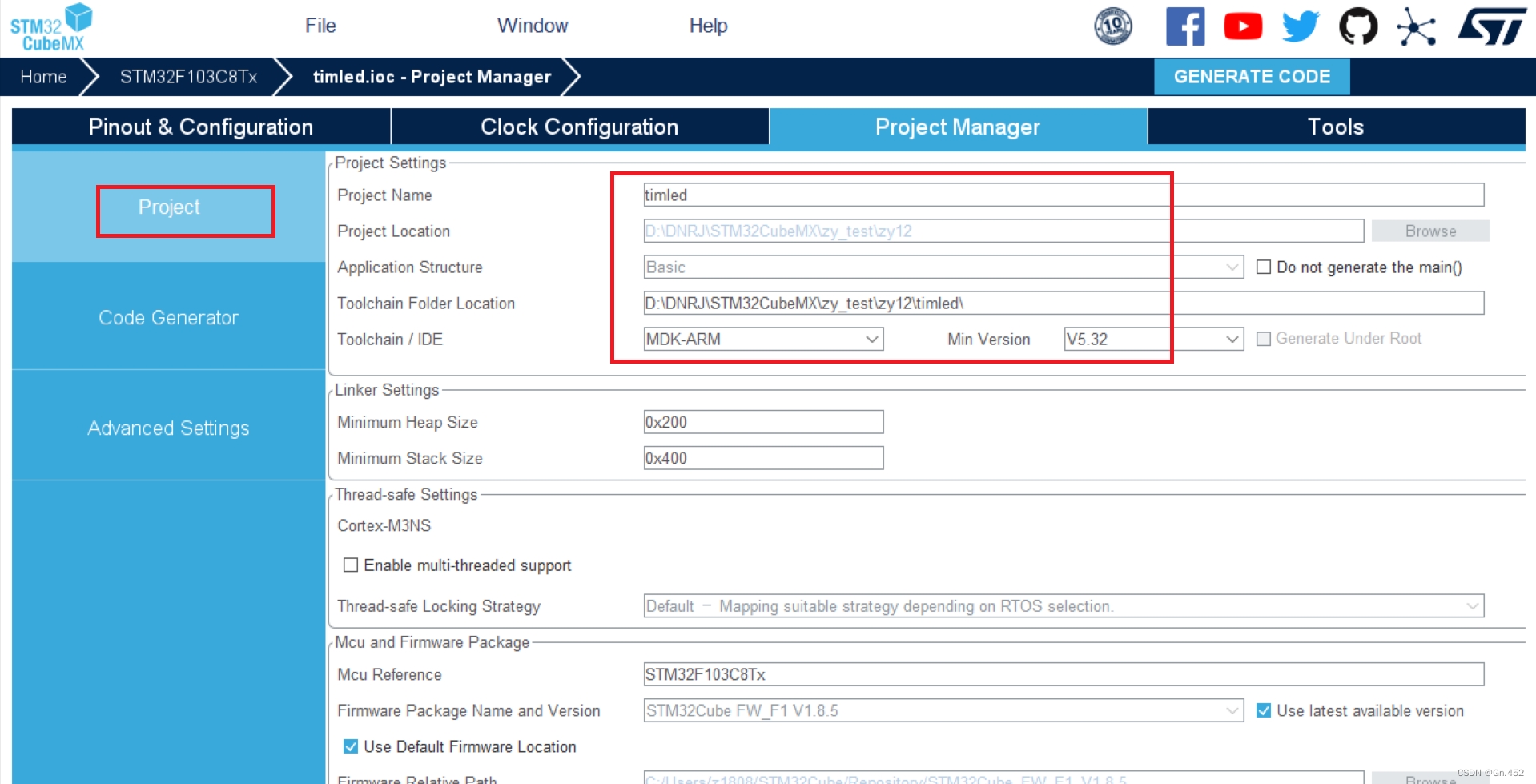Enable multi-threaded support checkbox
This screenshot has height=784, width=1536.
click(x=351, y=565)
